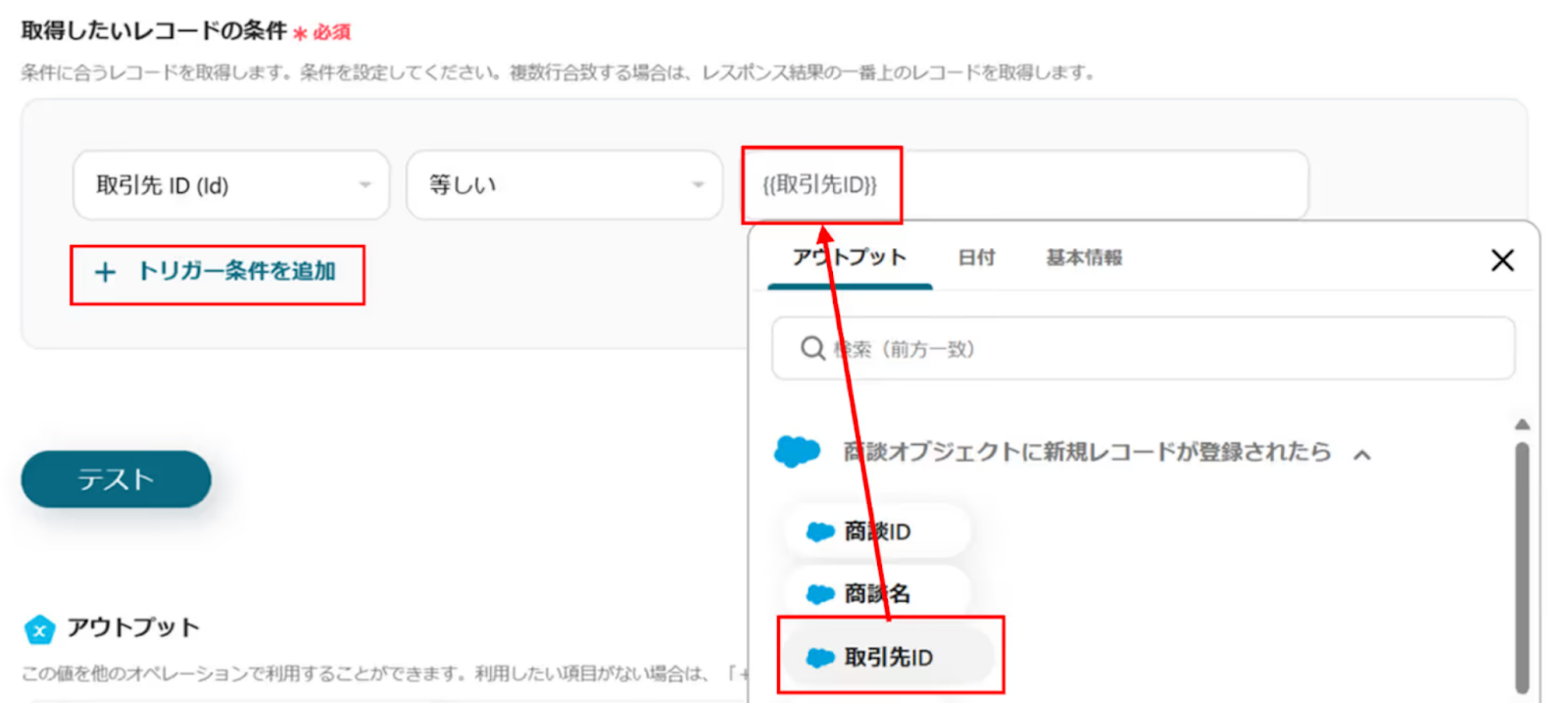Click the {{取引先ID}} value input field
1568x703 pixels.
coord(1024,185)
